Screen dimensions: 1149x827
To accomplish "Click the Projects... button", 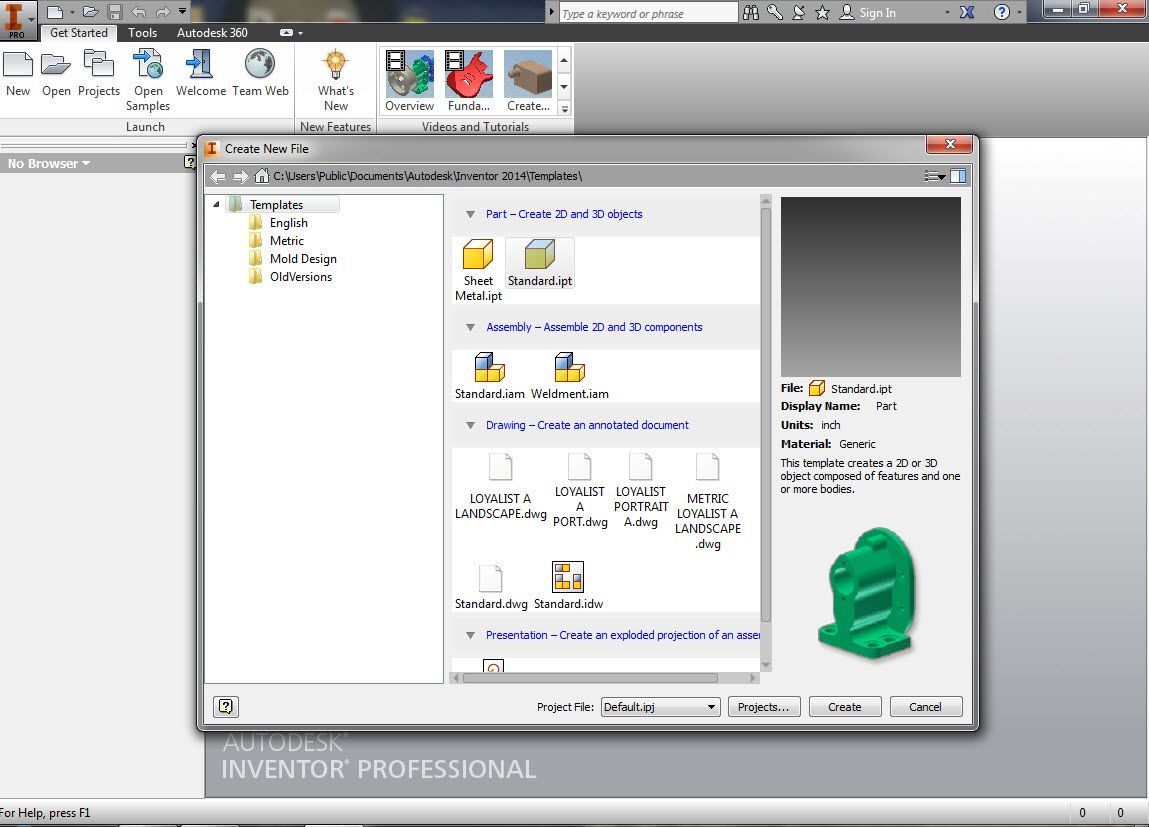I will [x=763, y=706].
